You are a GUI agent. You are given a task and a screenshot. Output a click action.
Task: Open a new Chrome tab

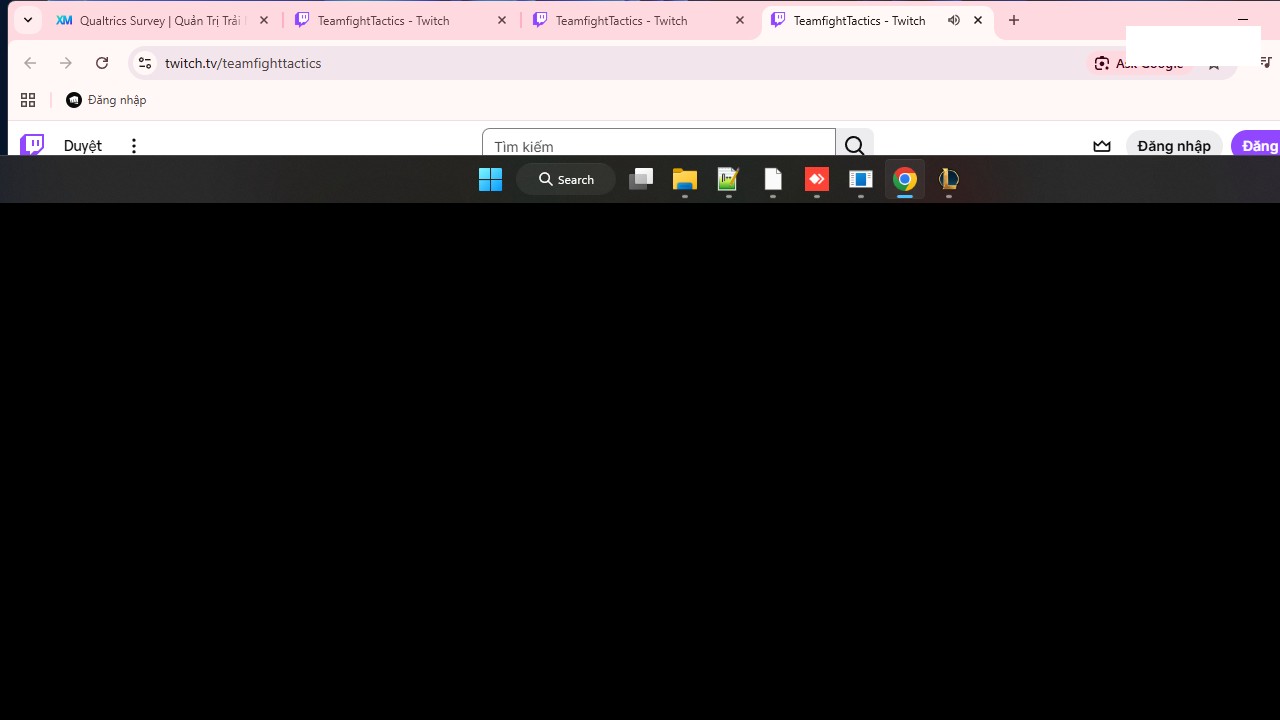click(1014, 20)
